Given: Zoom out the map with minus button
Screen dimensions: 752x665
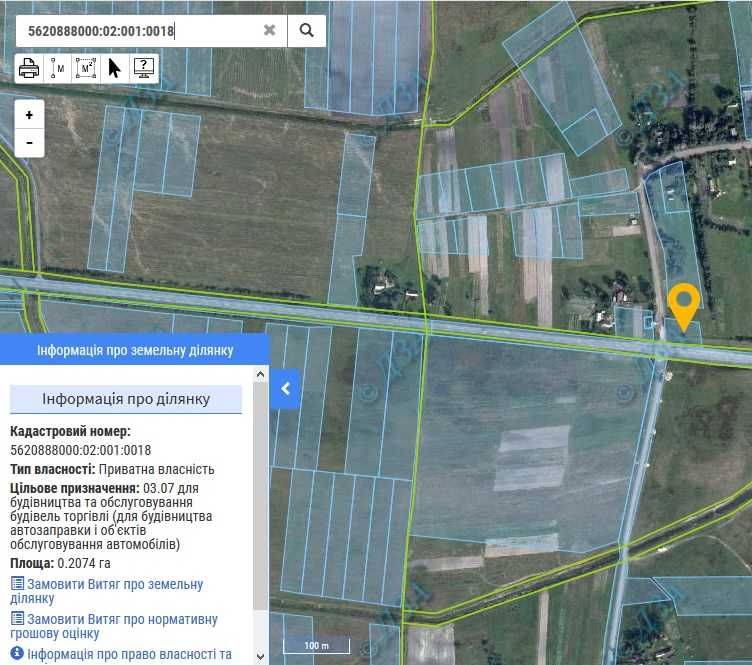Looking at the screenshot, I should (x=29, y=143).
